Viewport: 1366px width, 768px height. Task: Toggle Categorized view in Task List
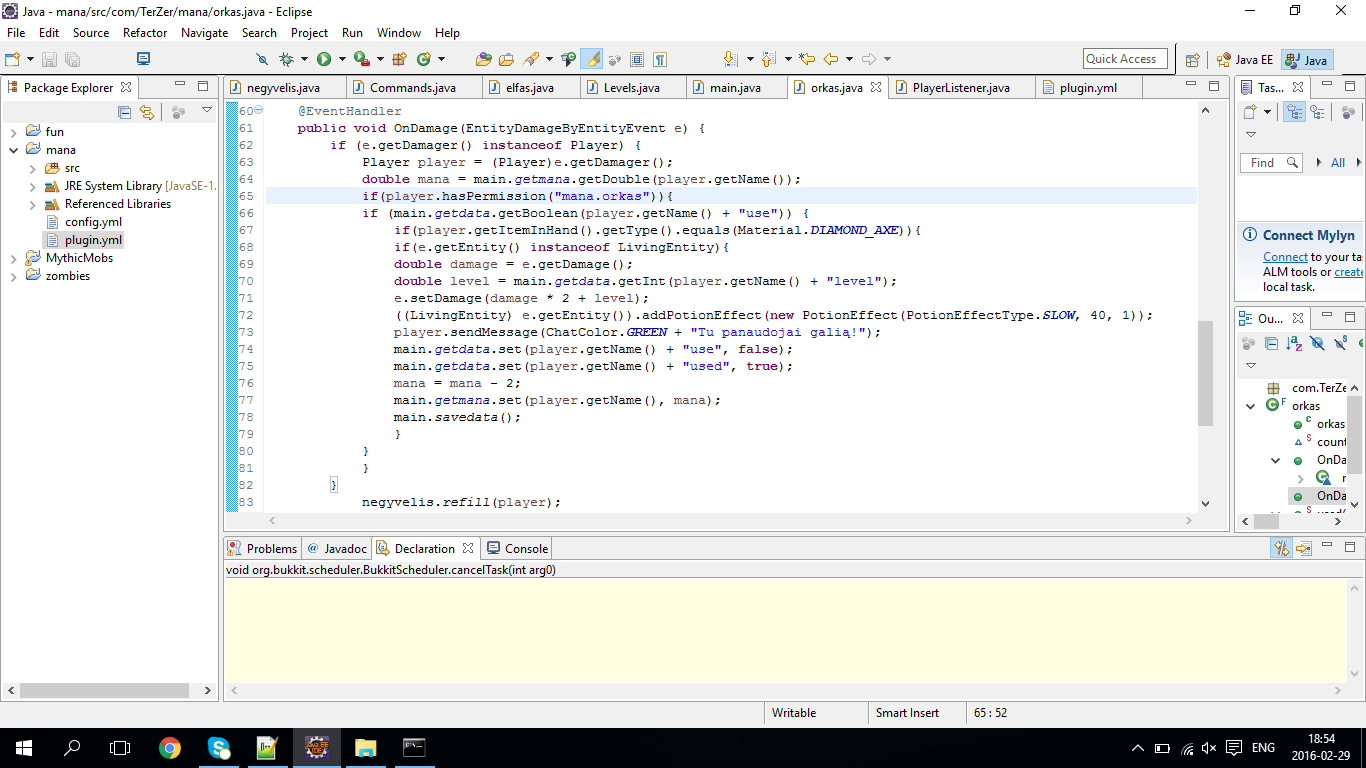[x=1295, y=112]
